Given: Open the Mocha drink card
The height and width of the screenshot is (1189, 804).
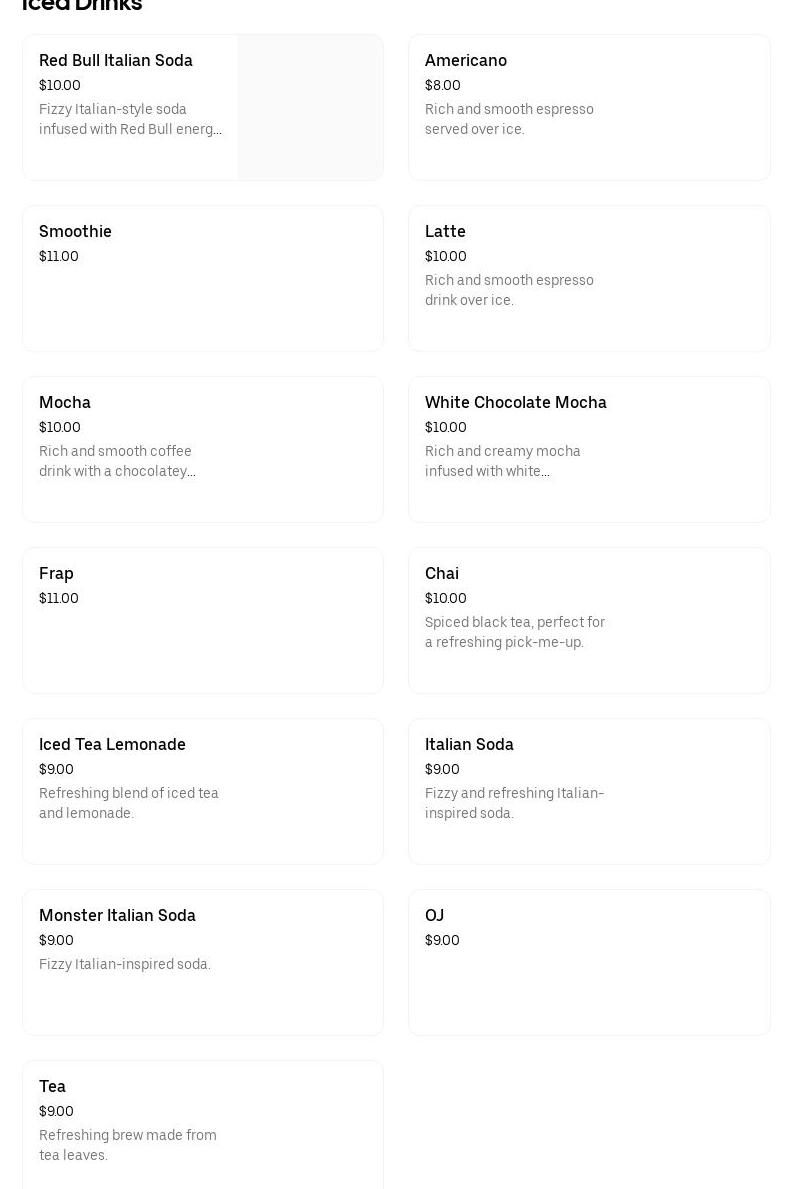Looking at the screenshot, I should (203, 449).
